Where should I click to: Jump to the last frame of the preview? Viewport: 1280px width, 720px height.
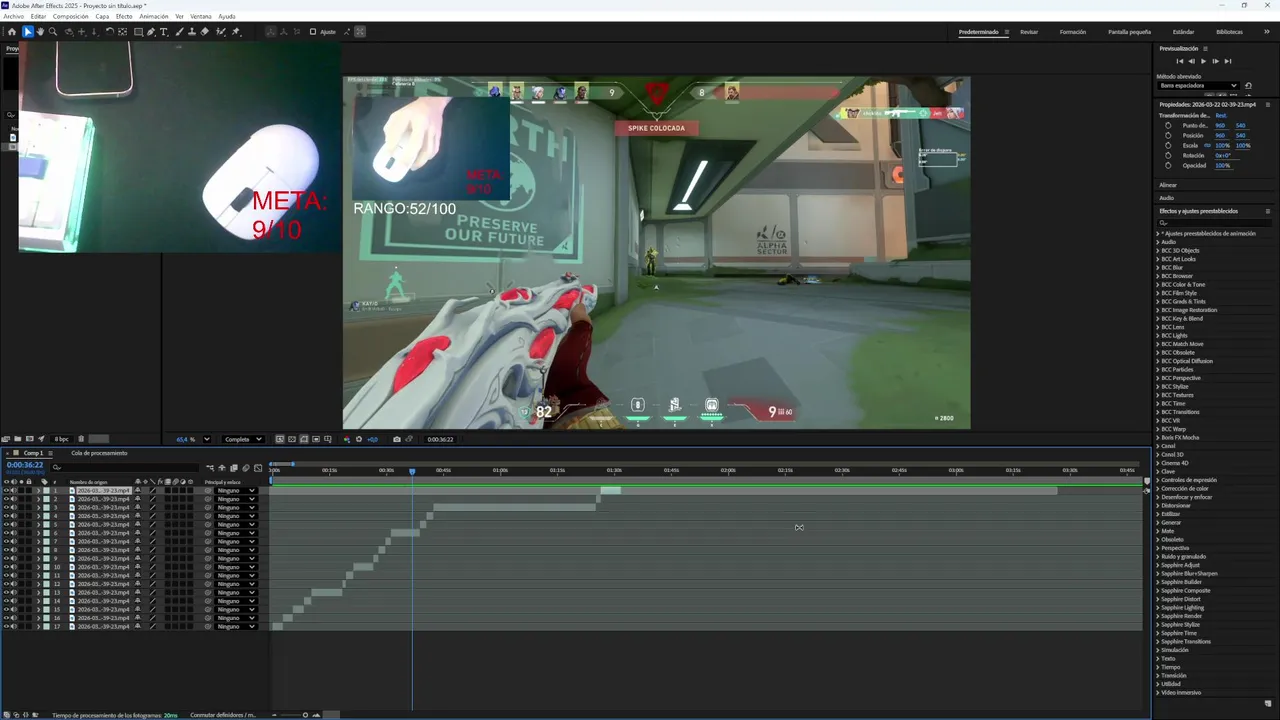point(1227,61)
